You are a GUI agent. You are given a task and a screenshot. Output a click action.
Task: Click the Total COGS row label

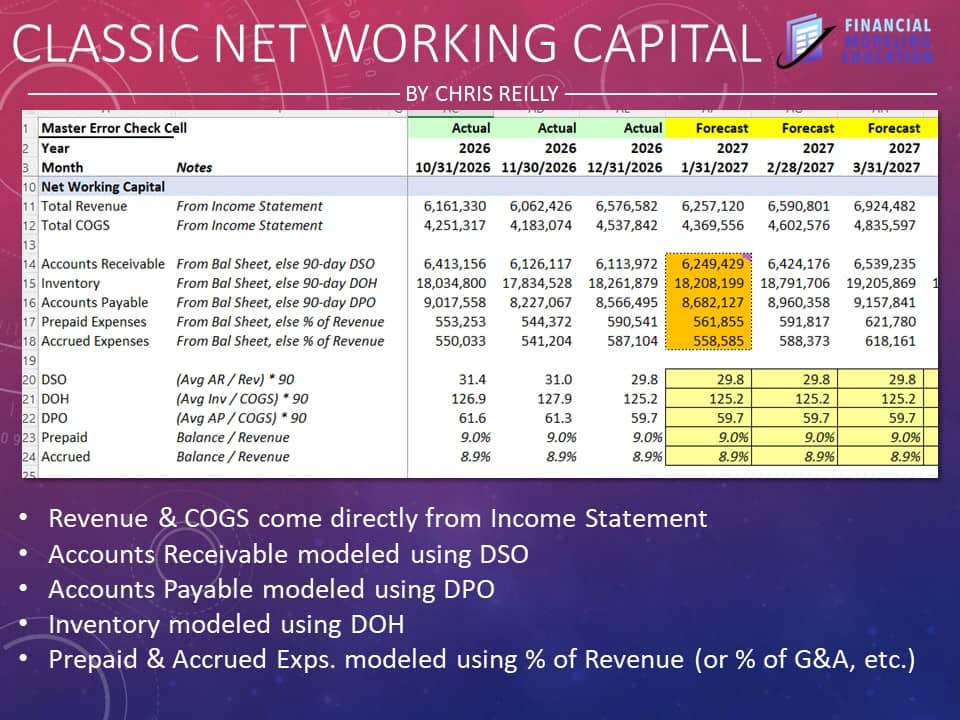pyautogui.click(x=75, y=225)
